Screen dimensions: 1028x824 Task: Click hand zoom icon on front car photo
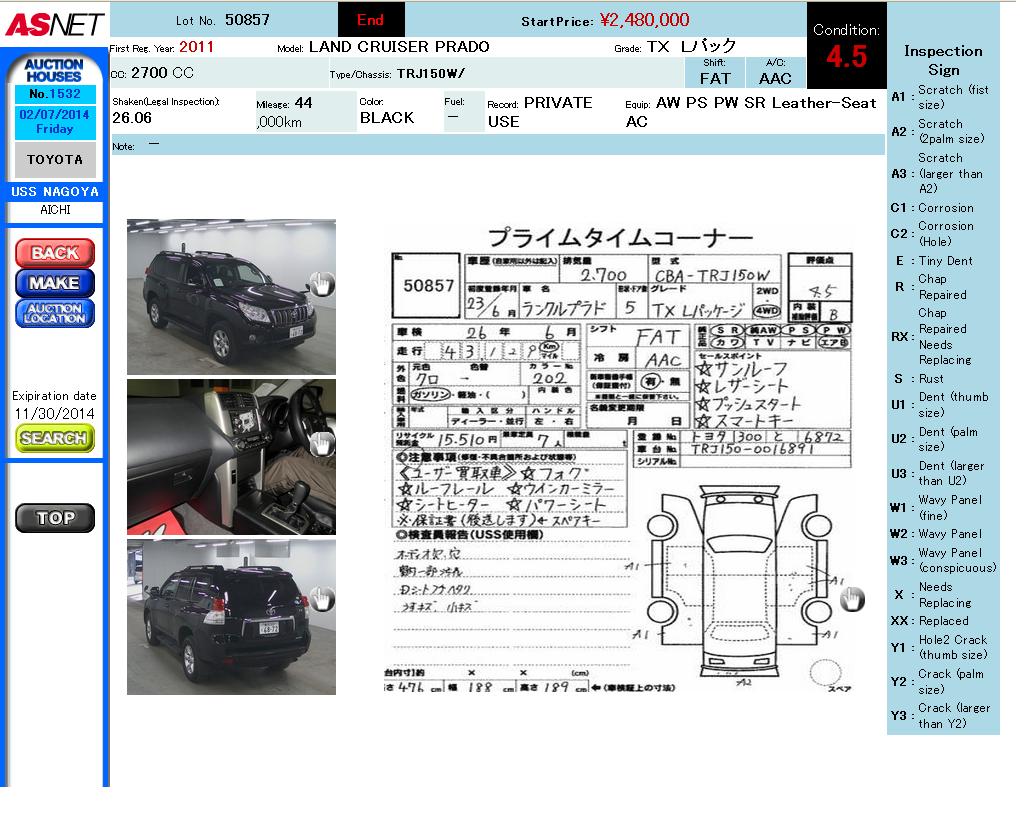(320, 285)
